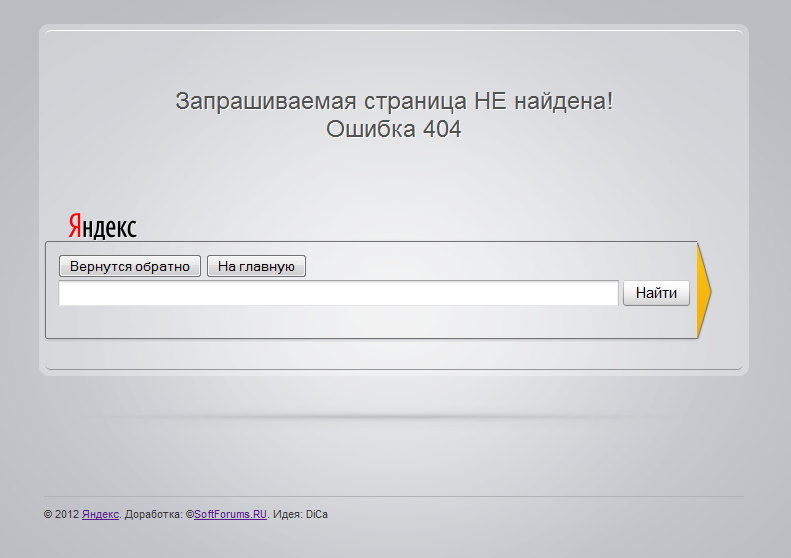The height and width of the screenshot is (558, 791).
Task: Click the red-and-black Яндекс logo
Action: point(102,226)
